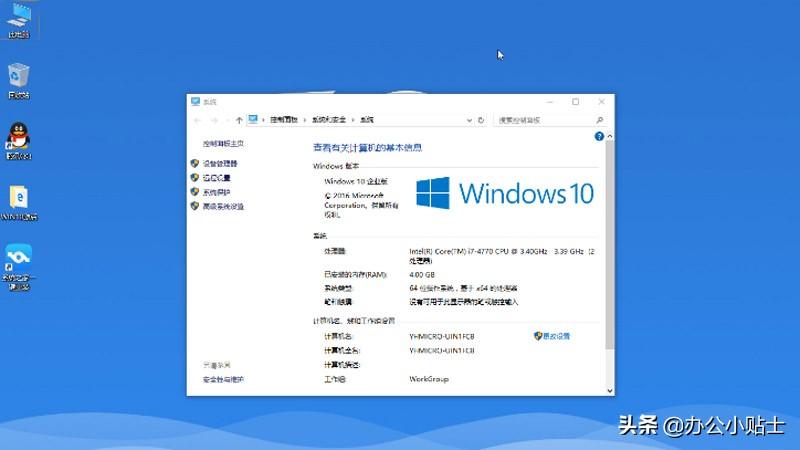800x450 pixels.
Task: Click the 2016 Microsoft Corporation copyright text
Action: [361, 205]
